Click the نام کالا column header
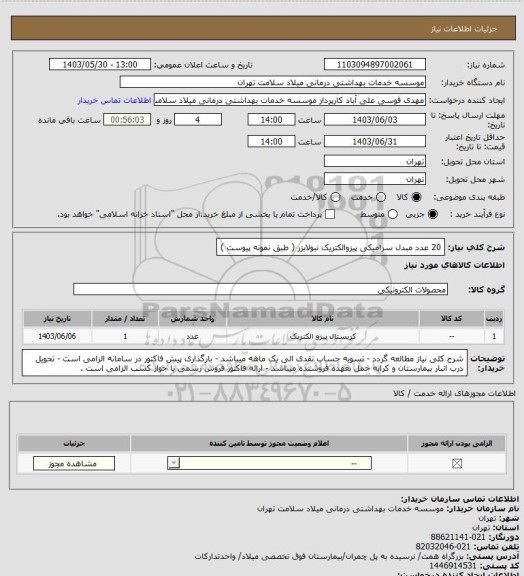524x576 pixels. coord(322,318)
